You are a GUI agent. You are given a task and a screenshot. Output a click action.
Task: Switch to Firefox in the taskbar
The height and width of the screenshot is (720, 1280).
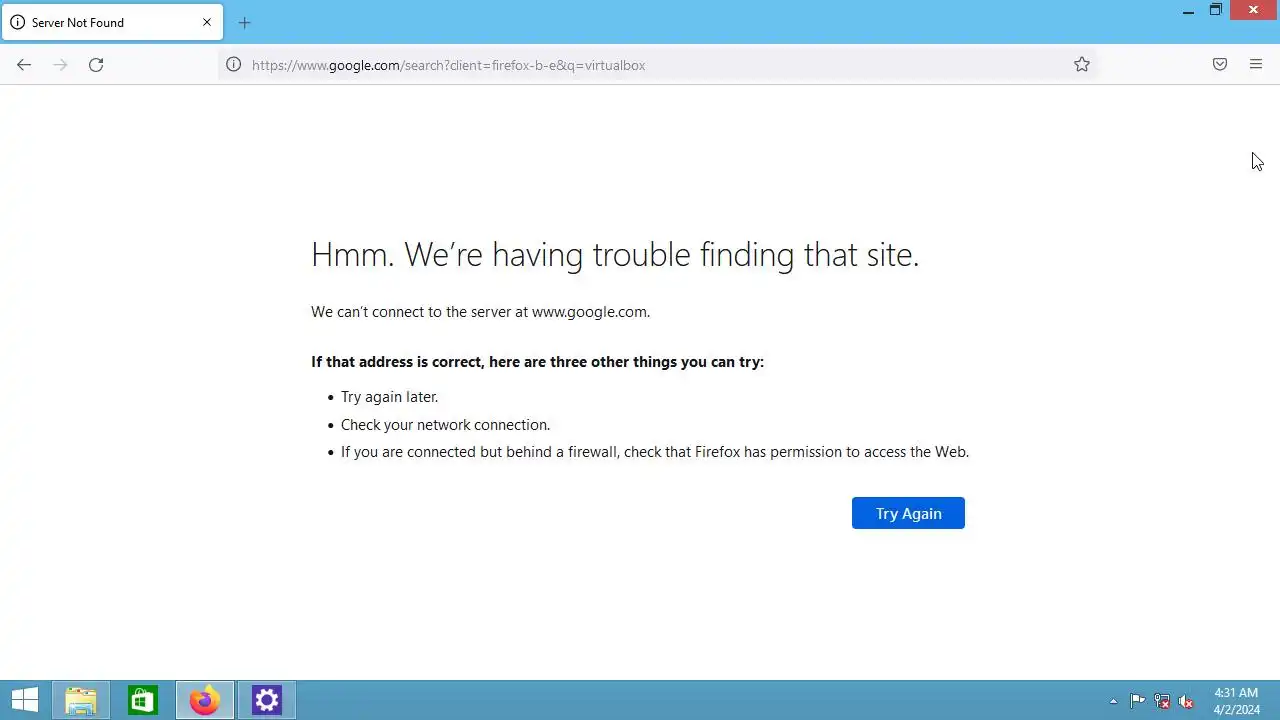coord(205,700)
